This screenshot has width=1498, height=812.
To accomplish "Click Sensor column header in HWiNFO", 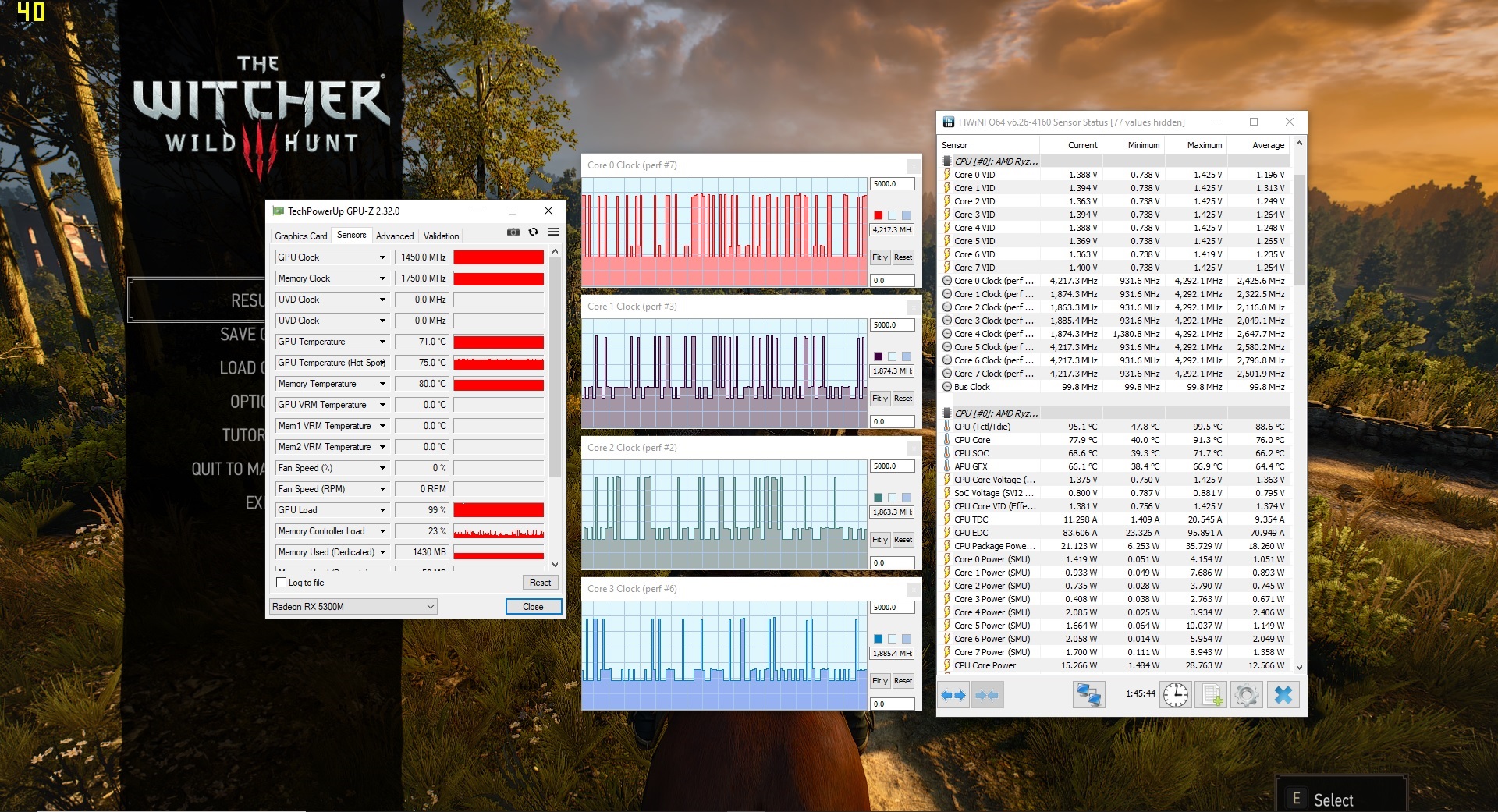I will 989,145.
